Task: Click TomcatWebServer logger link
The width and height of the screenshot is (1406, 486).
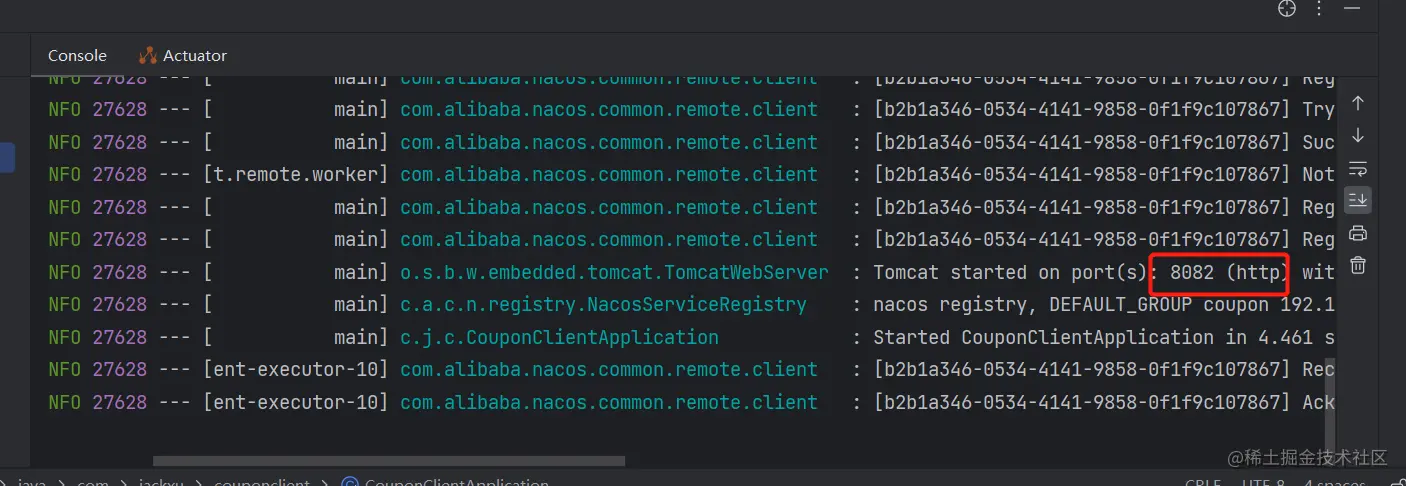Action: click(x=614, y=272)
